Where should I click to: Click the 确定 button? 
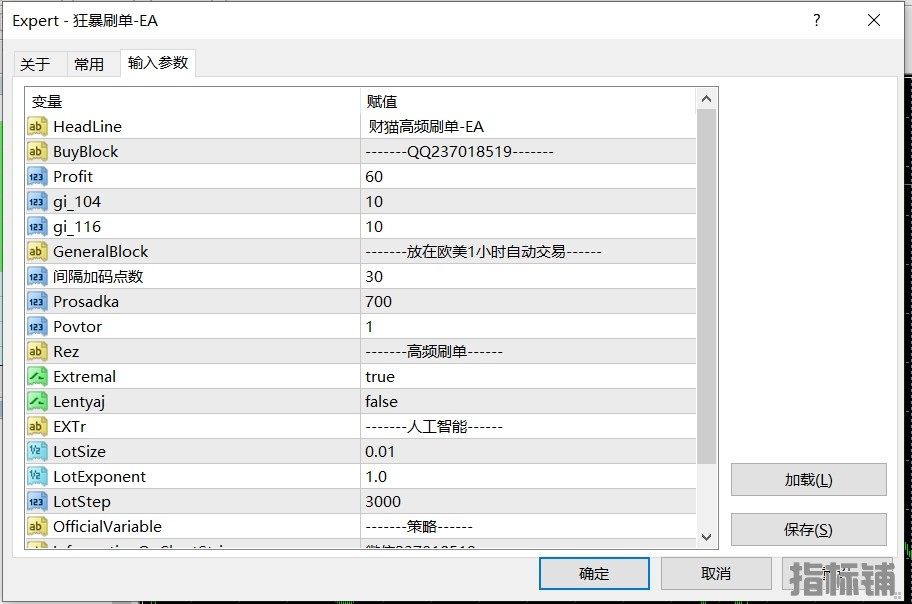click(x=594, y=574)
